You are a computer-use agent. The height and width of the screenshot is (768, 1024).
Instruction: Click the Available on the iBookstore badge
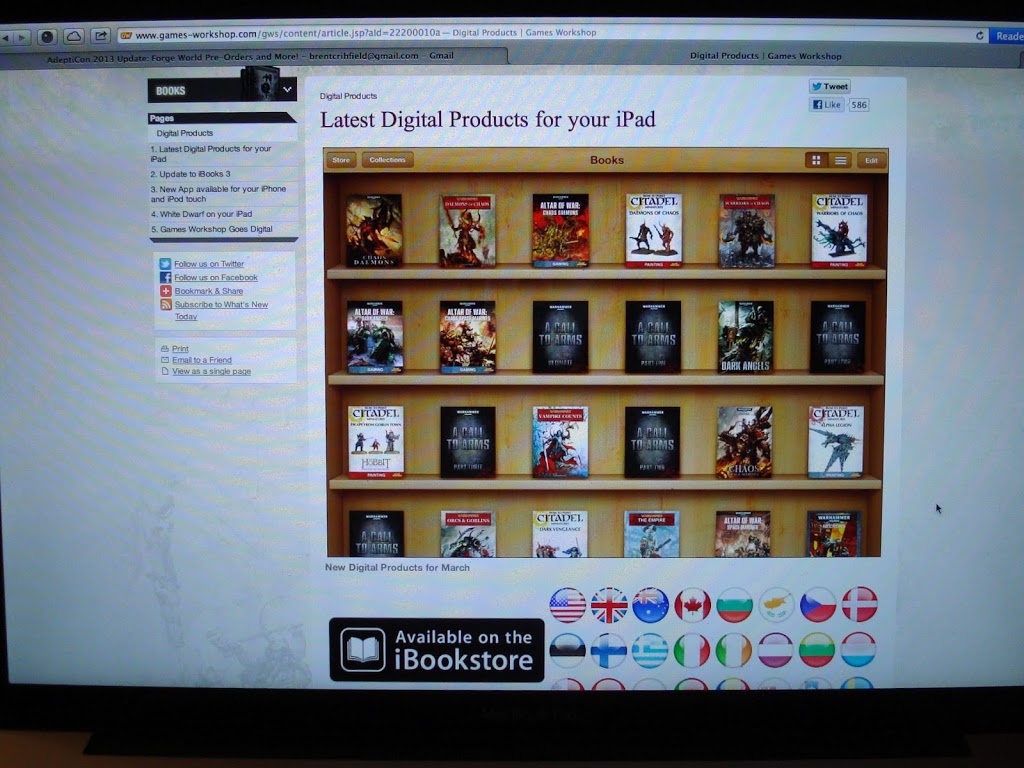(x=436, y=650)
